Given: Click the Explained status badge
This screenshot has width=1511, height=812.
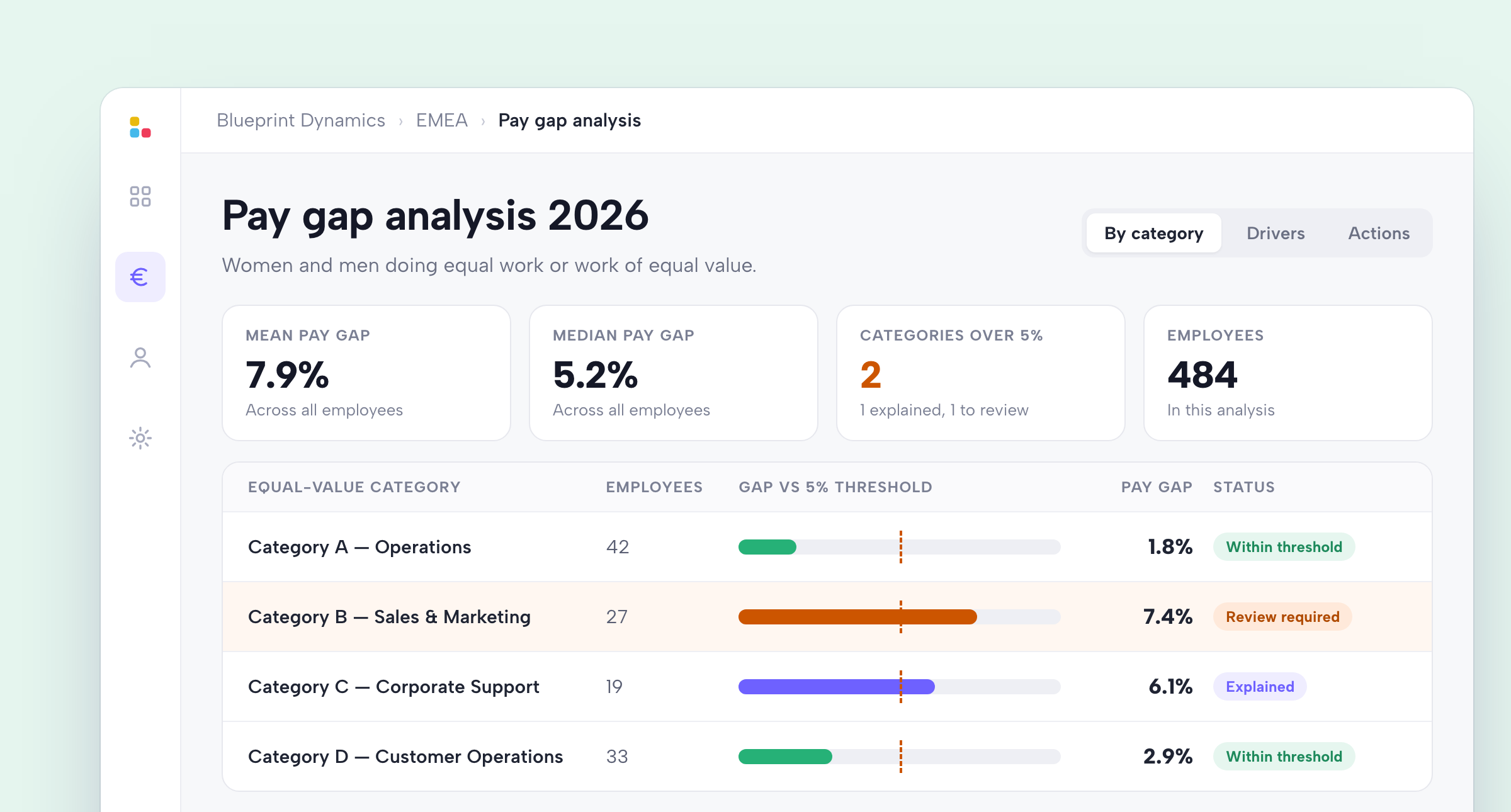Looking at the screenshot, I should 1260,687.
